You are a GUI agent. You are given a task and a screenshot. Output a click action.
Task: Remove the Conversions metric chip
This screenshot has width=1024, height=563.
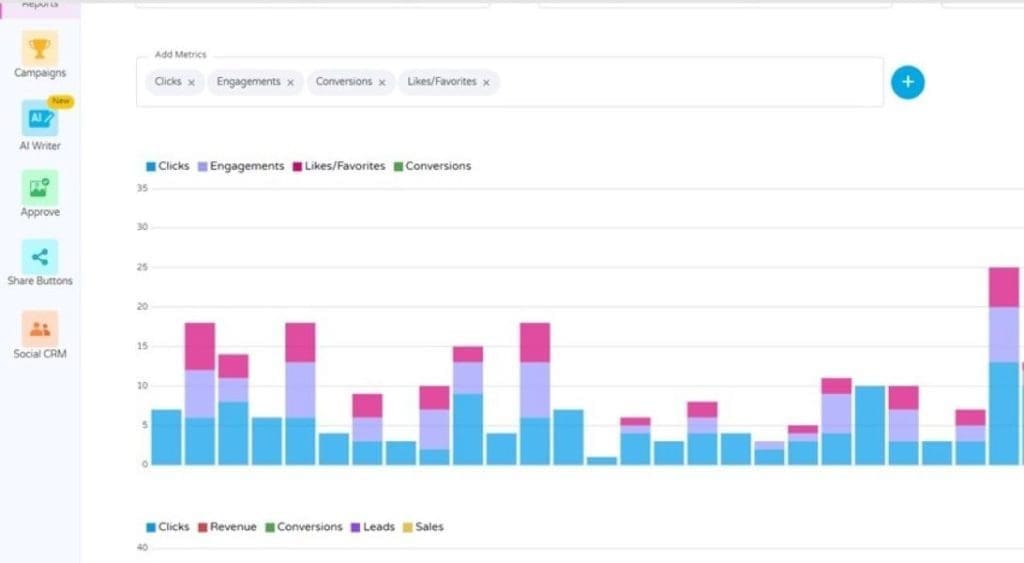pos(381,83)
